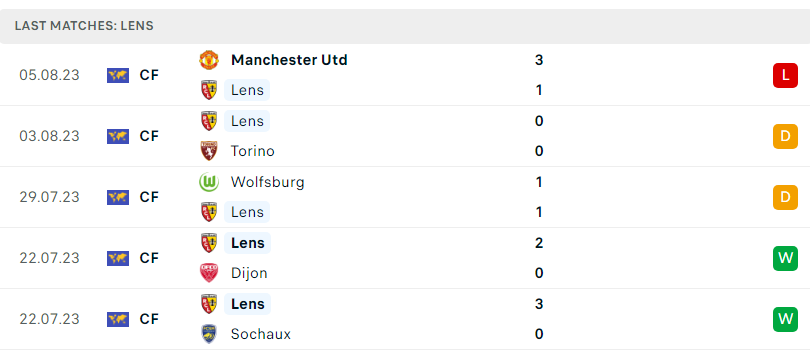Click world flag icon for the 29.07.23 match
Screen dimensions: 810x361
118,197
